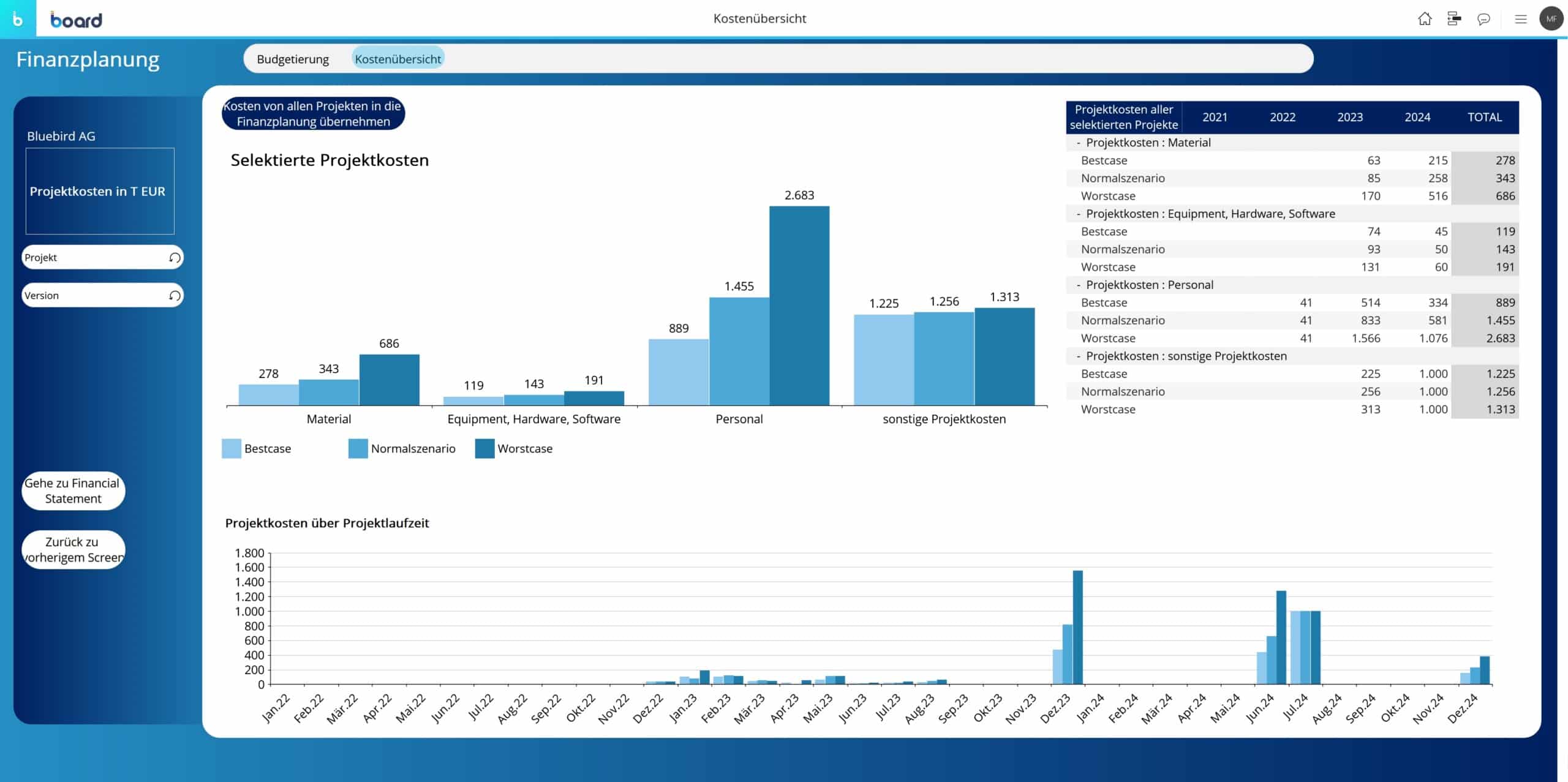The height and width of the screenshot is (782, 1568).
Task: Collapse Projektkosten : Personal group
Action: tap(1079, 285)
